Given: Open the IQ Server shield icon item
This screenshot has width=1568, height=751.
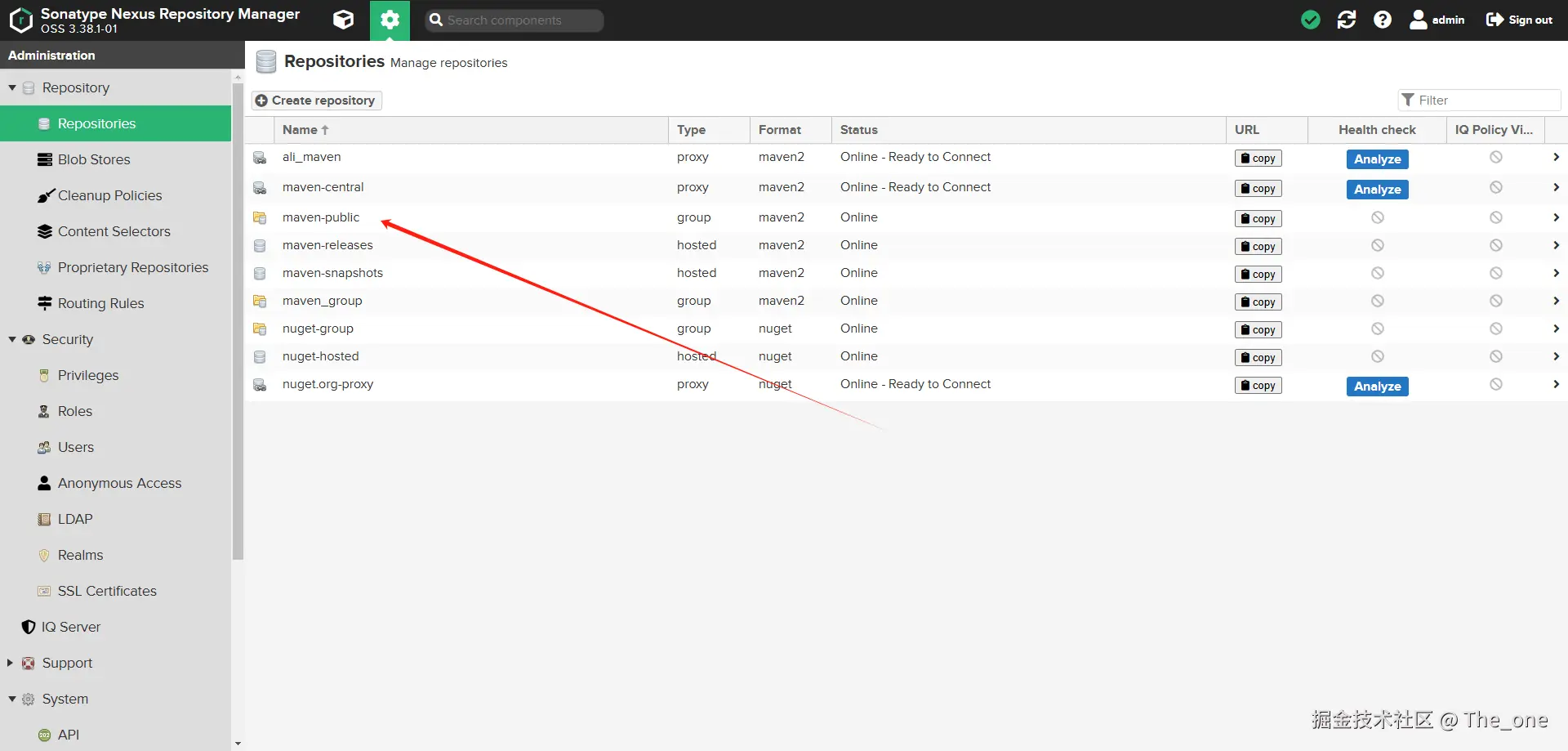Looking at the screenshot, I should tap(29, 627).
